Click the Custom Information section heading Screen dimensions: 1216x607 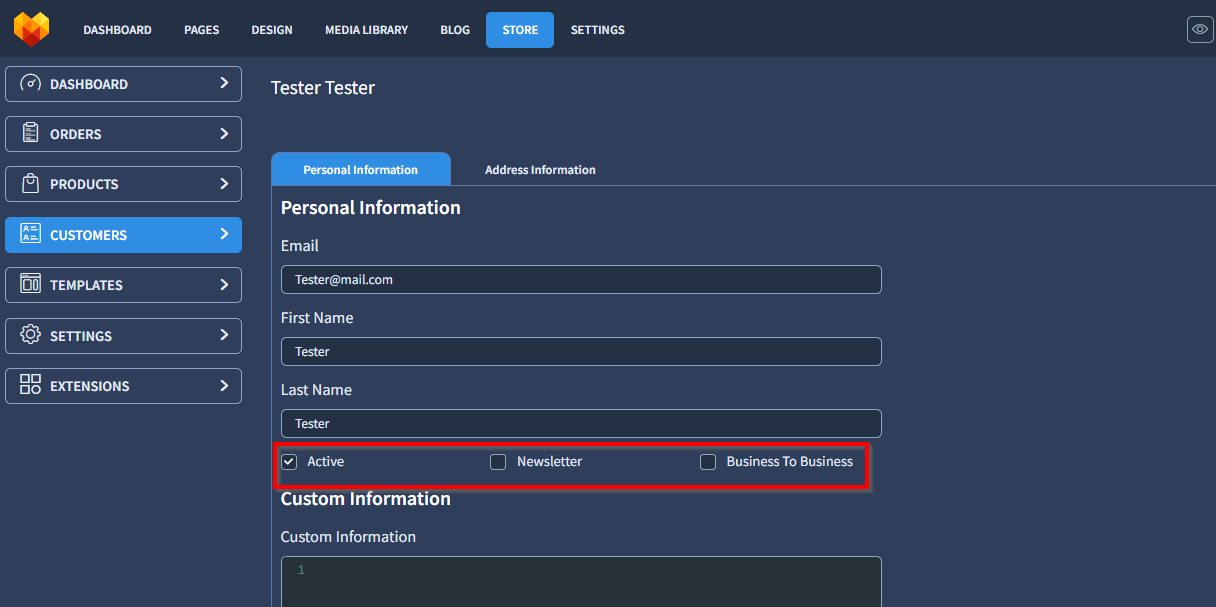[x=366, y=499]
